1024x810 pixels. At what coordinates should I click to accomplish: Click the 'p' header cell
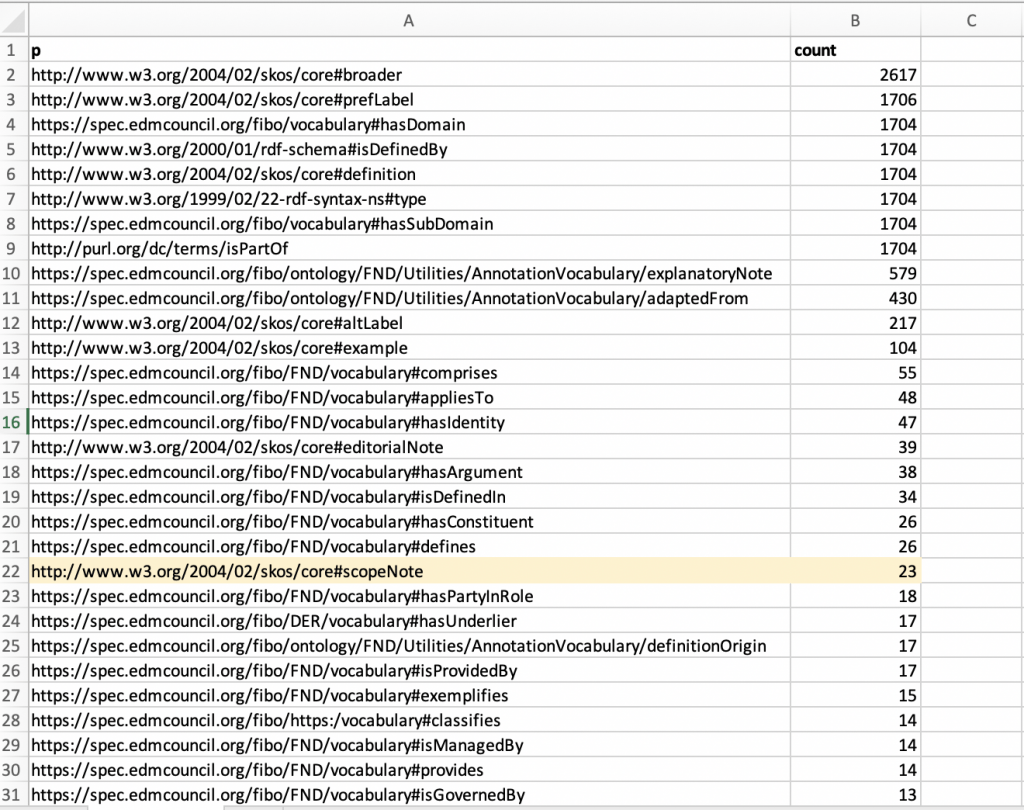(x=409, y=50)
